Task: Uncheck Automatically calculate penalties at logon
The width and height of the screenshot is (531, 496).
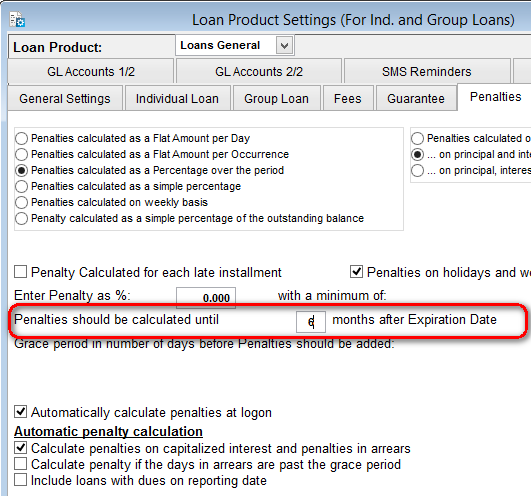Action: [x=21, y=412]
